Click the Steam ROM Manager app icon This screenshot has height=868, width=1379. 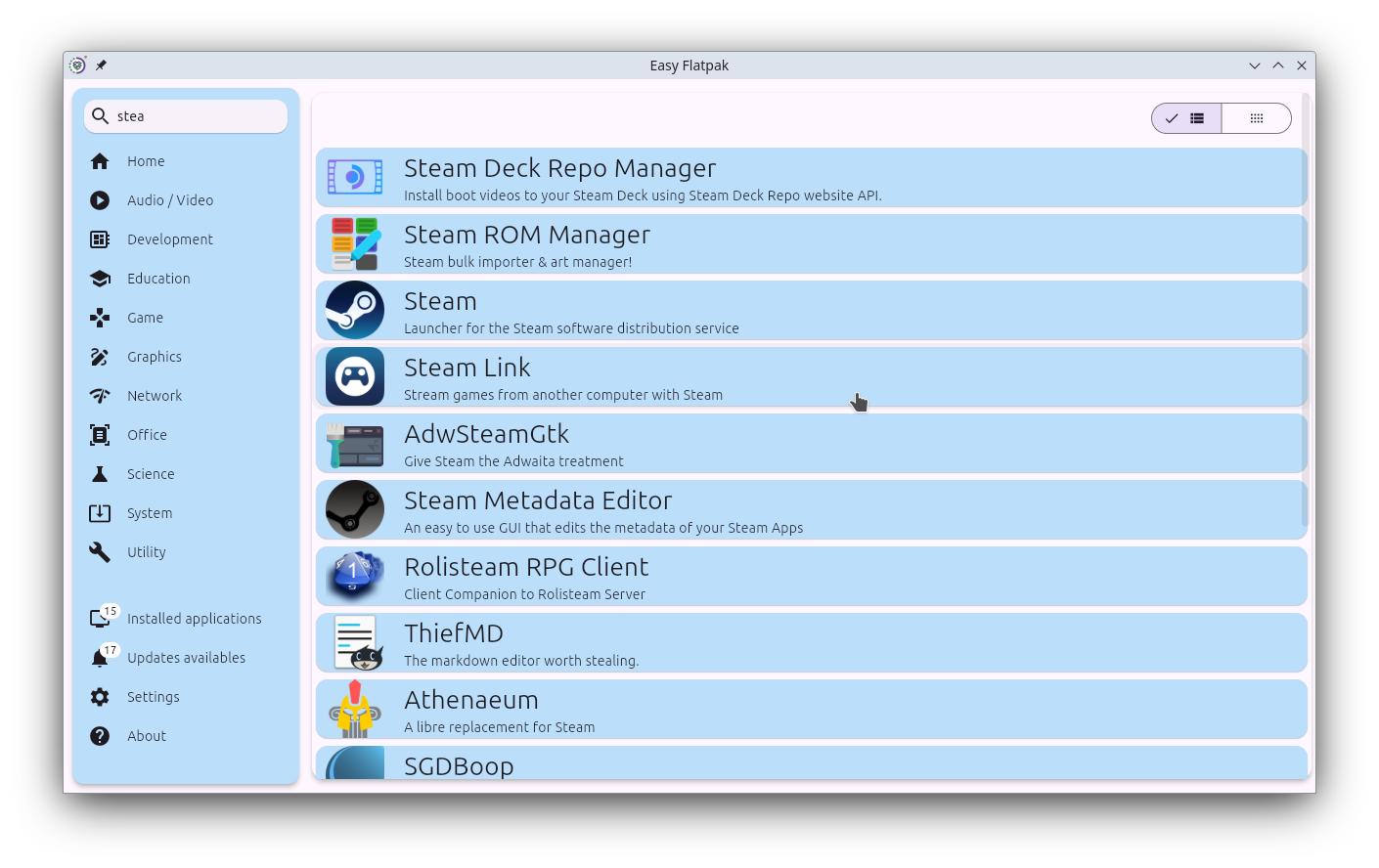point(355,243)
